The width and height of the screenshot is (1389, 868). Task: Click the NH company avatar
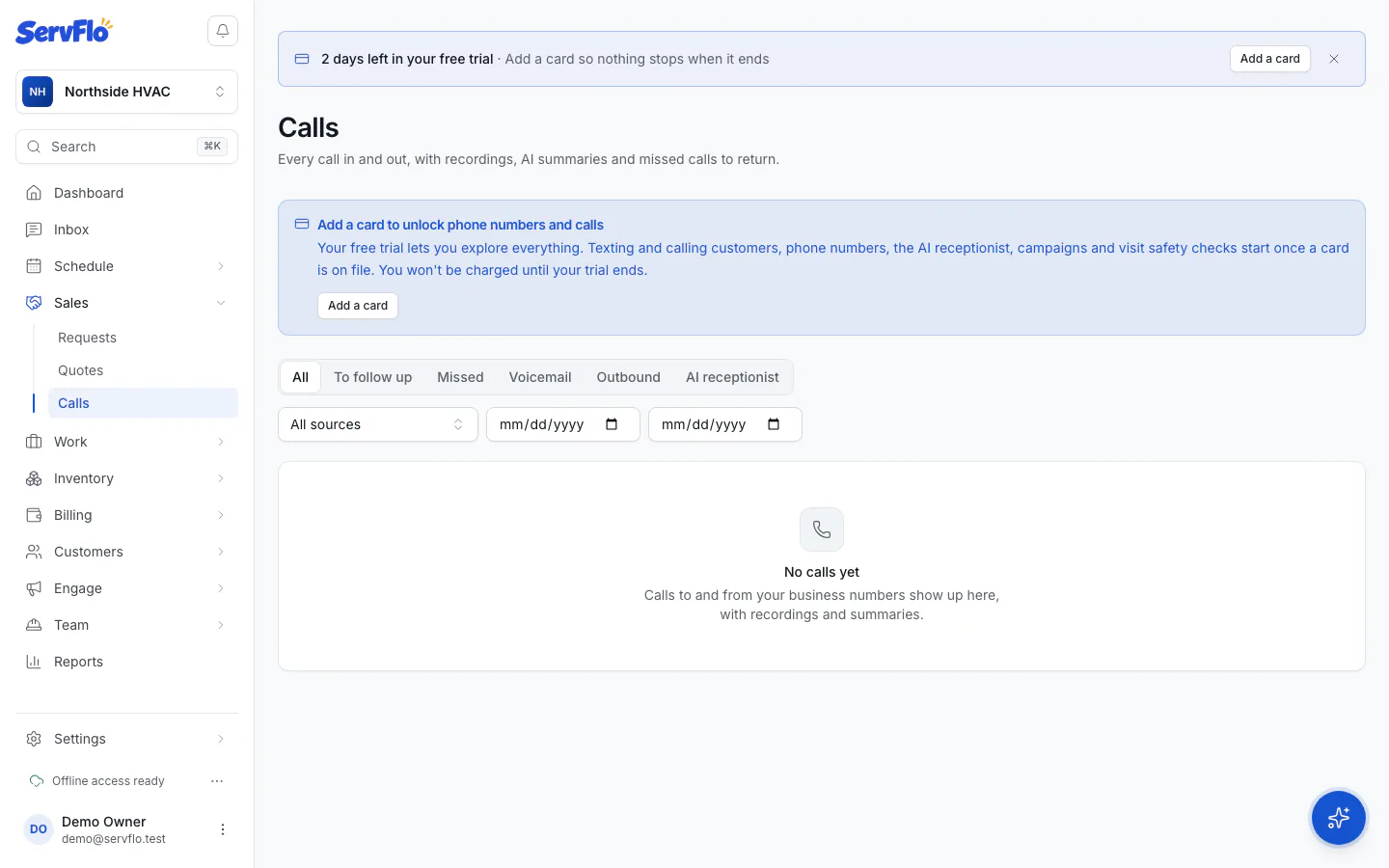click(x=38, y=92)
